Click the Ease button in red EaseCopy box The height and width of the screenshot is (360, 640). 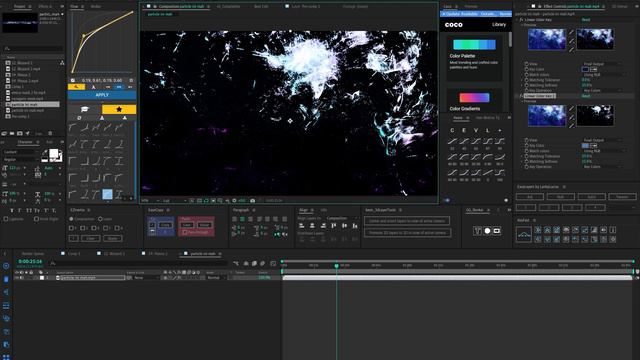[187, 225]
